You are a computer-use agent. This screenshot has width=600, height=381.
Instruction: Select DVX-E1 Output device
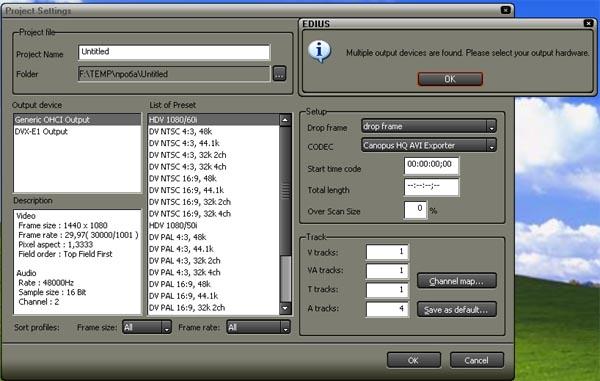(x=77, y=132)
